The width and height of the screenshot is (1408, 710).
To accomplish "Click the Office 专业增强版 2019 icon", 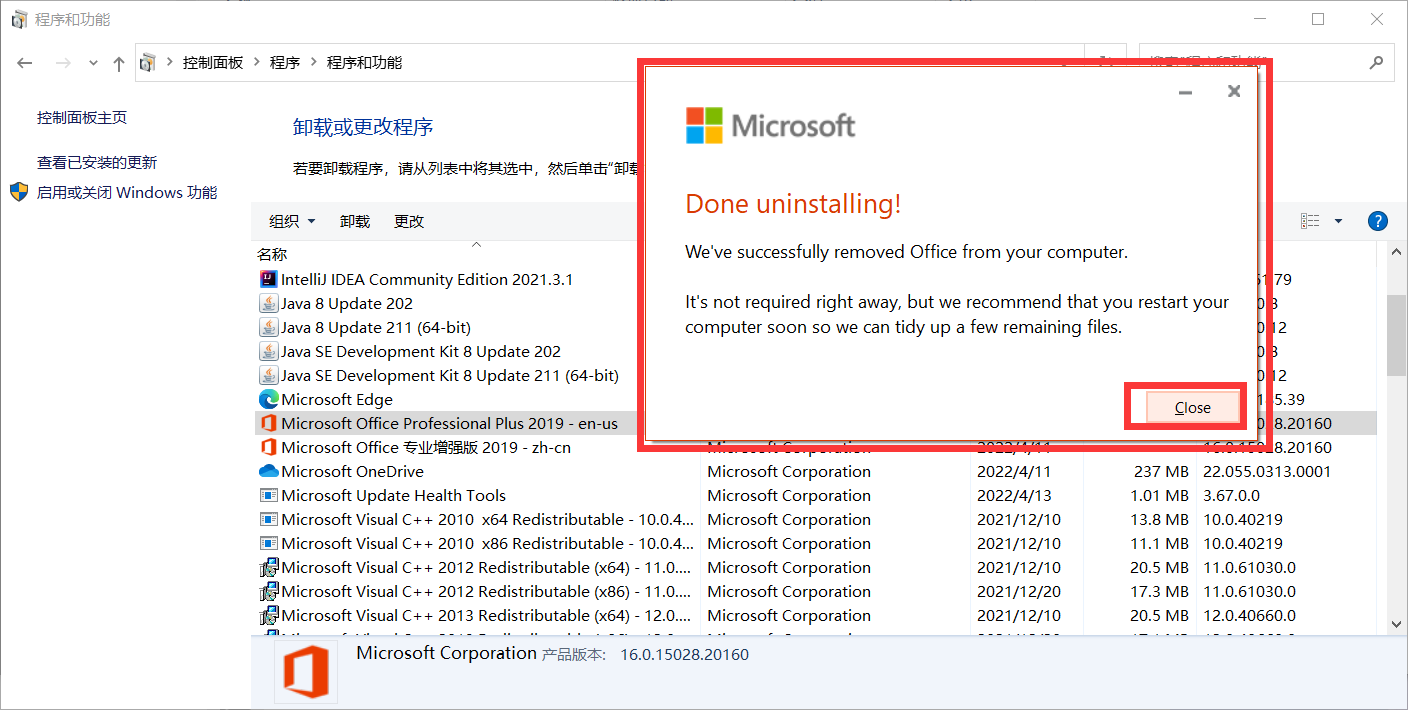I will 268,447.
